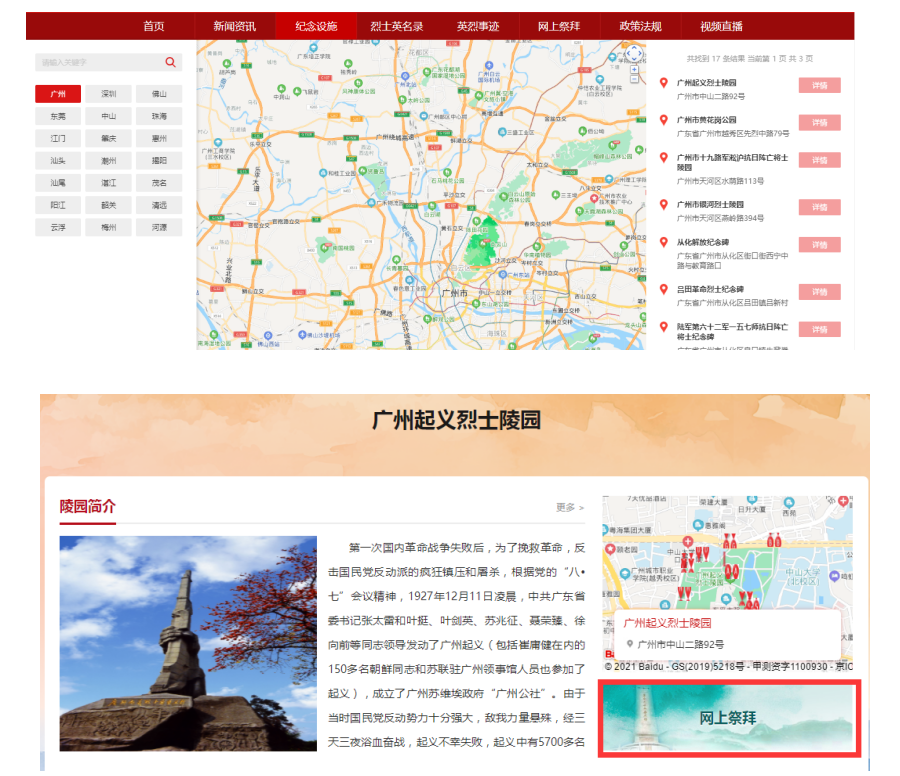
Task: Select the 肇庆 city filter button
Action: point(108,138)
